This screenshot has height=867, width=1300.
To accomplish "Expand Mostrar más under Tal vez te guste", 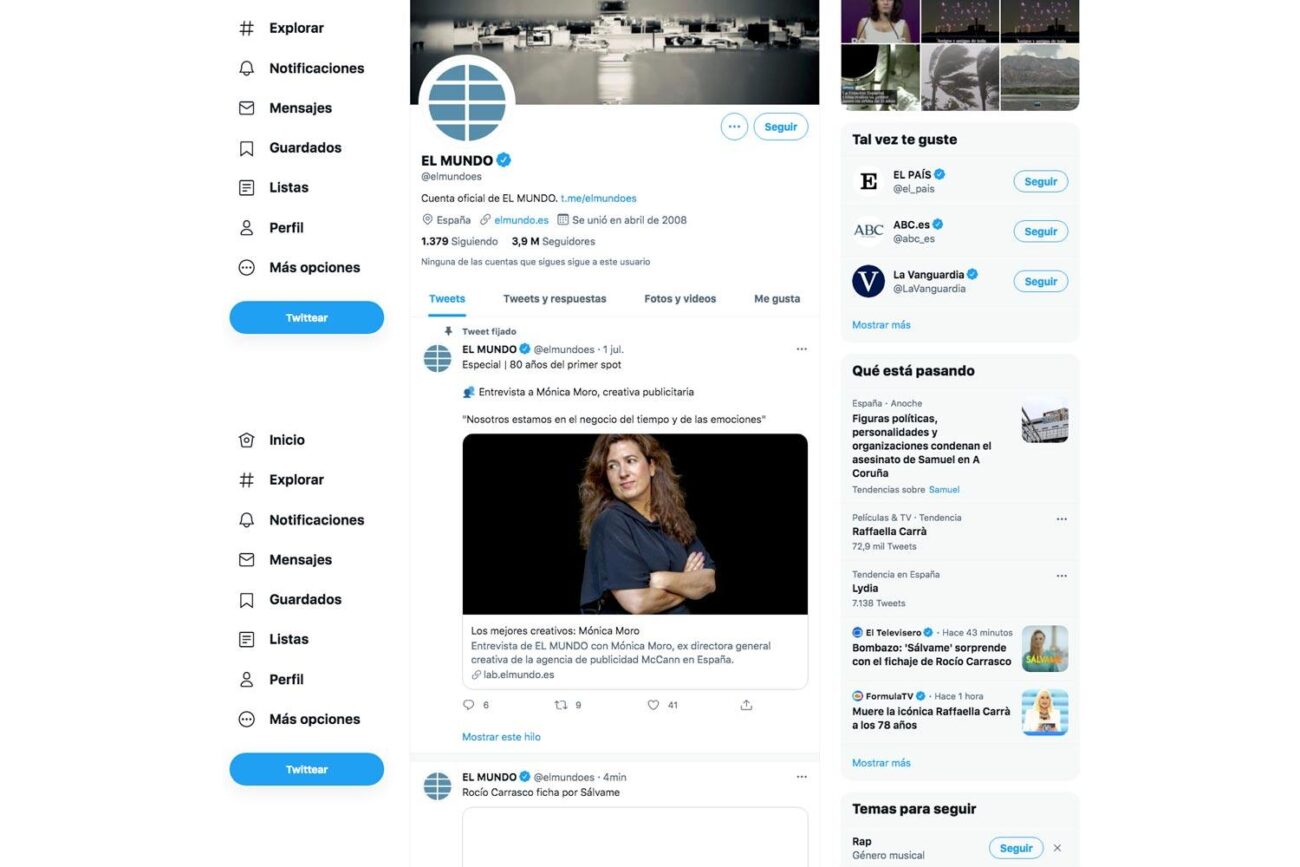I will pyautogui.click(x=881, y=325).
